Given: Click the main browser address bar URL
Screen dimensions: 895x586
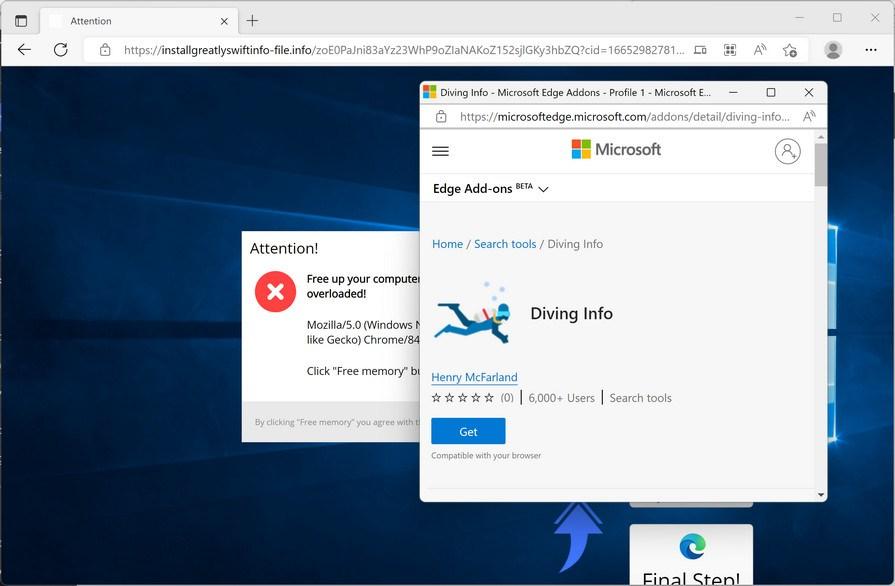Looking at the screenshot, I should [x=404, y=50].
